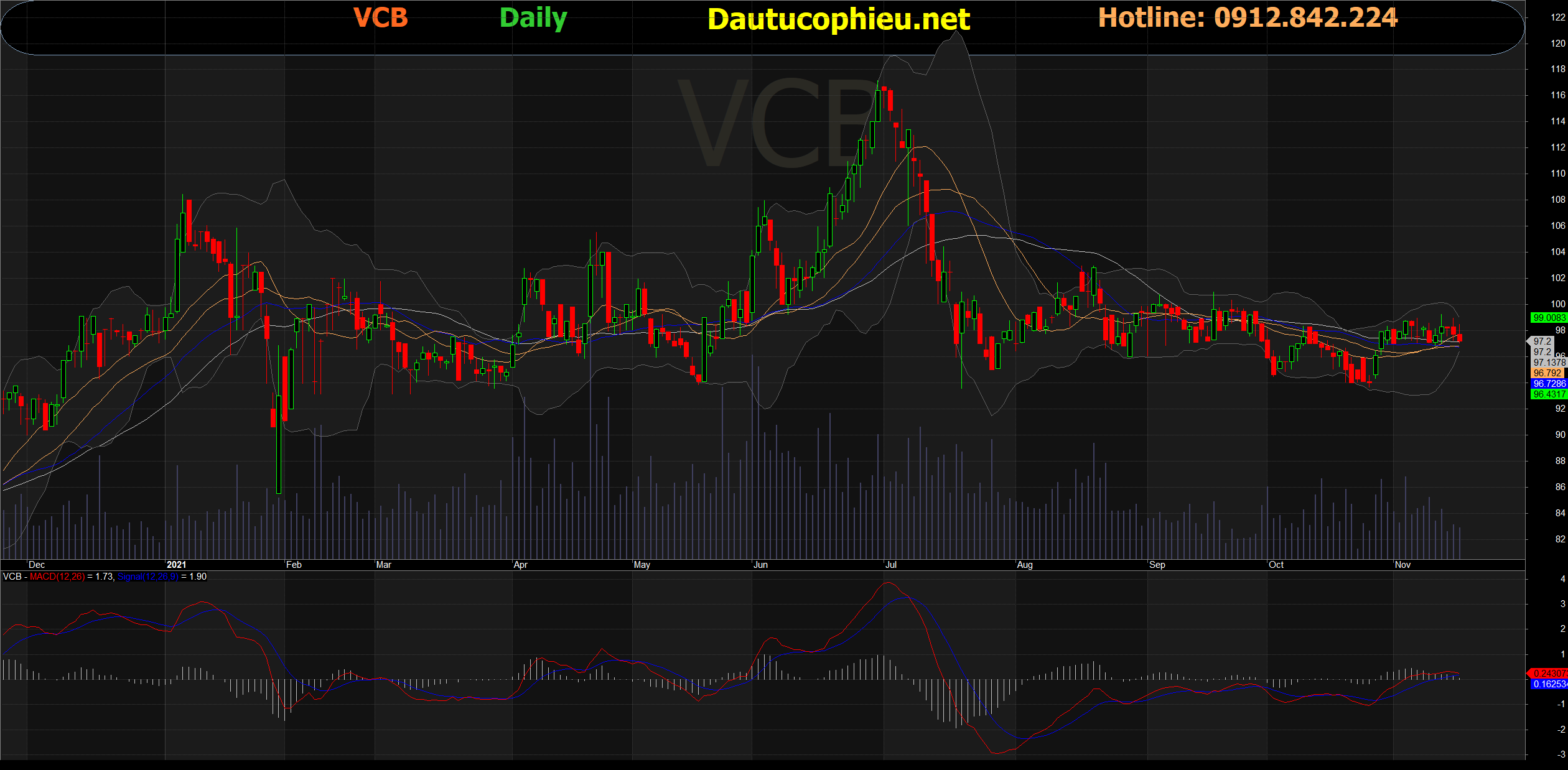1568x770 pixels.
Task: Click the Jul month marker on time axis
Action: click(x=891, y=565)
